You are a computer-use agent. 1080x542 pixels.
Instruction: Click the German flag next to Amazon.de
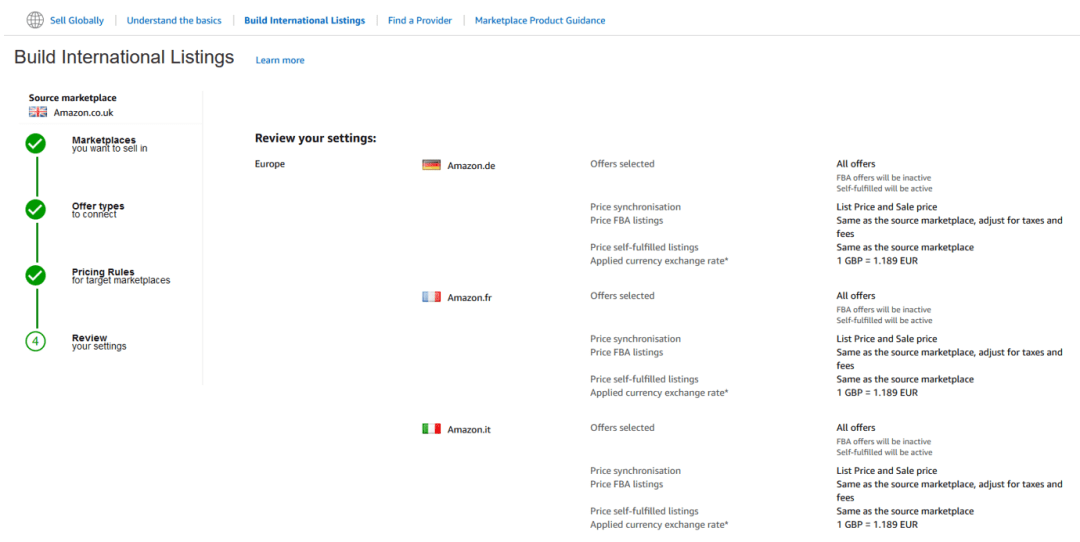tap(431, 165)
